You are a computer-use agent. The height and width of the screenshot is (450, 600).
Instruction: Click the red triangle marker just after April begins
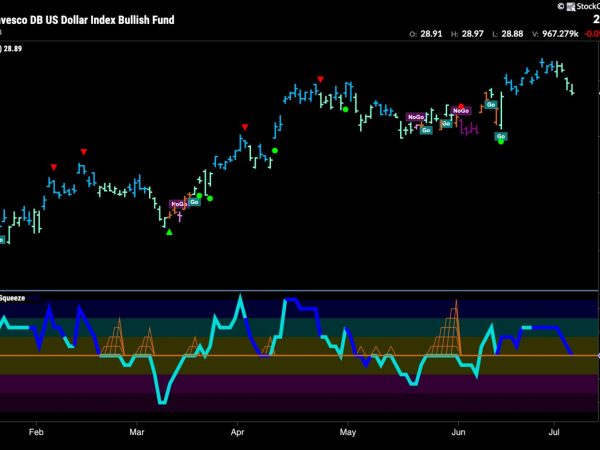pyautogui.click(x=245, y=127)
